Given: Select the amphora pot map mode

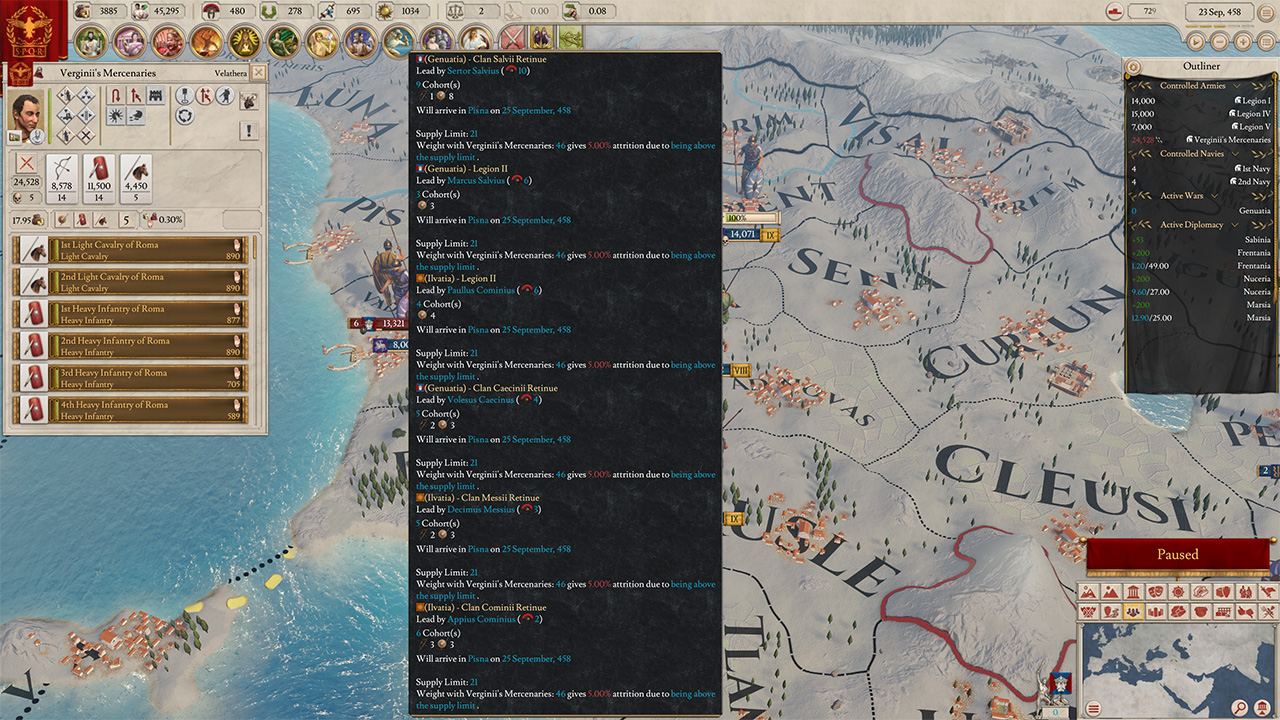Looking at the screenshot, I should pos(1201,611).
